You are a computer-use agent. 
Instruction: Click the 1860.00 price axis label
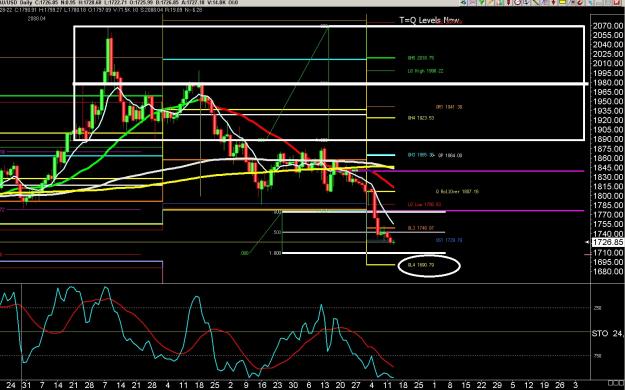(x=608, y=158)
